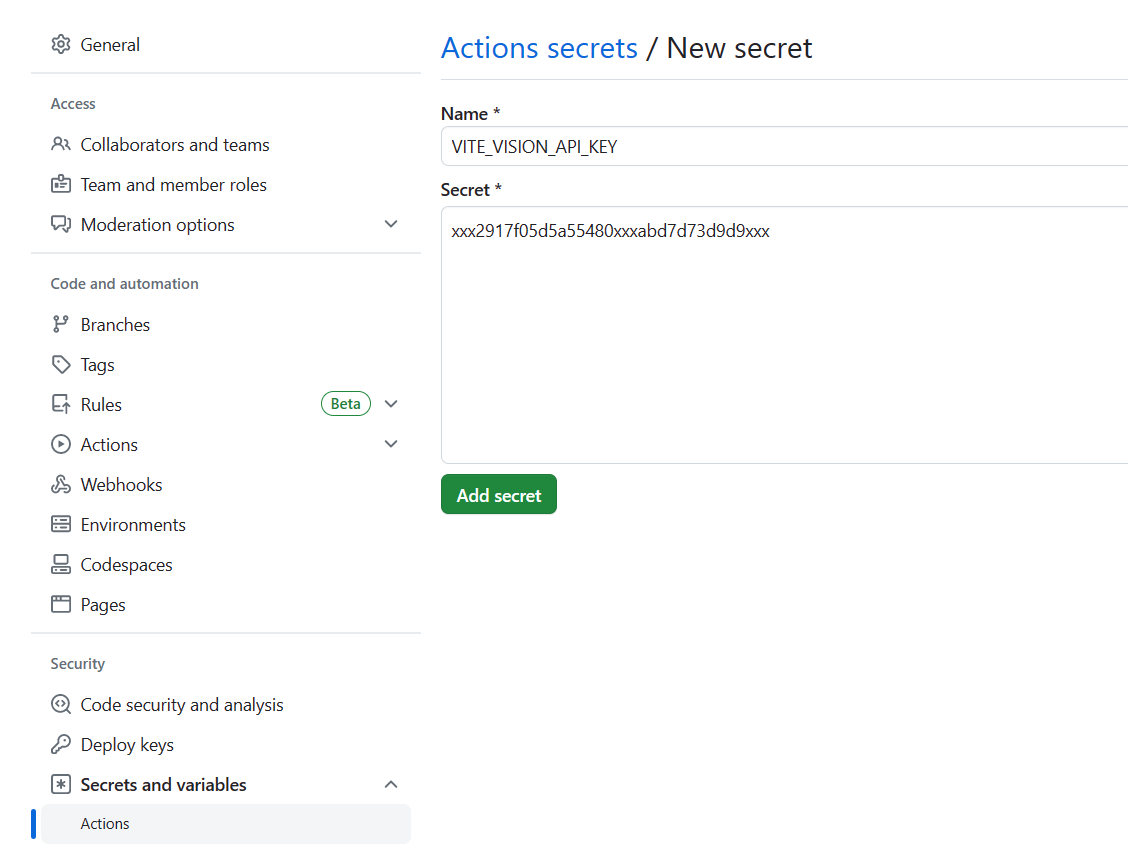Click the Add secret button
This screenshot has height=851, width=1128.
pos(498,494)
